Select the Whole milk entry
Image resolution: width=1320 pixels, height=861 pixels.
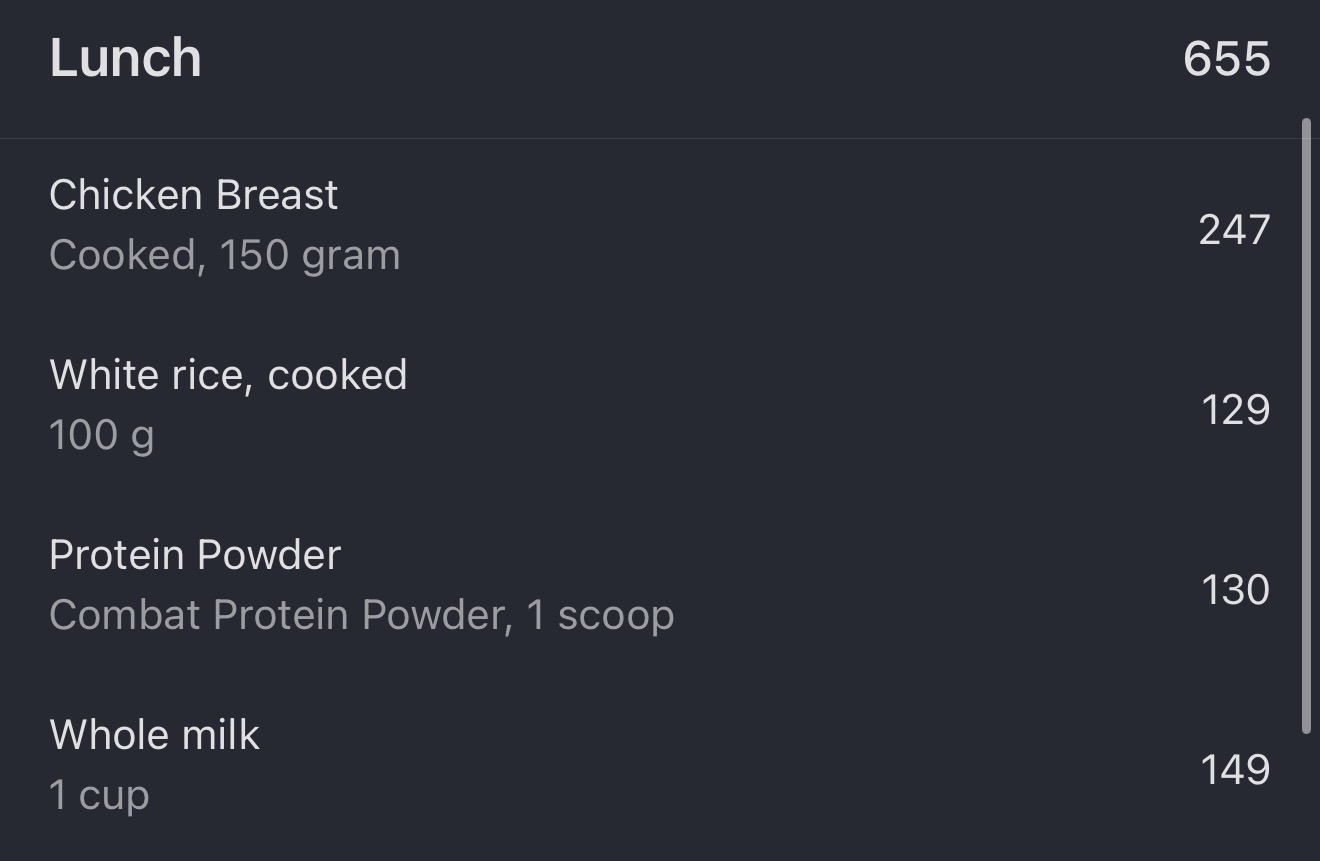point(154,736)
